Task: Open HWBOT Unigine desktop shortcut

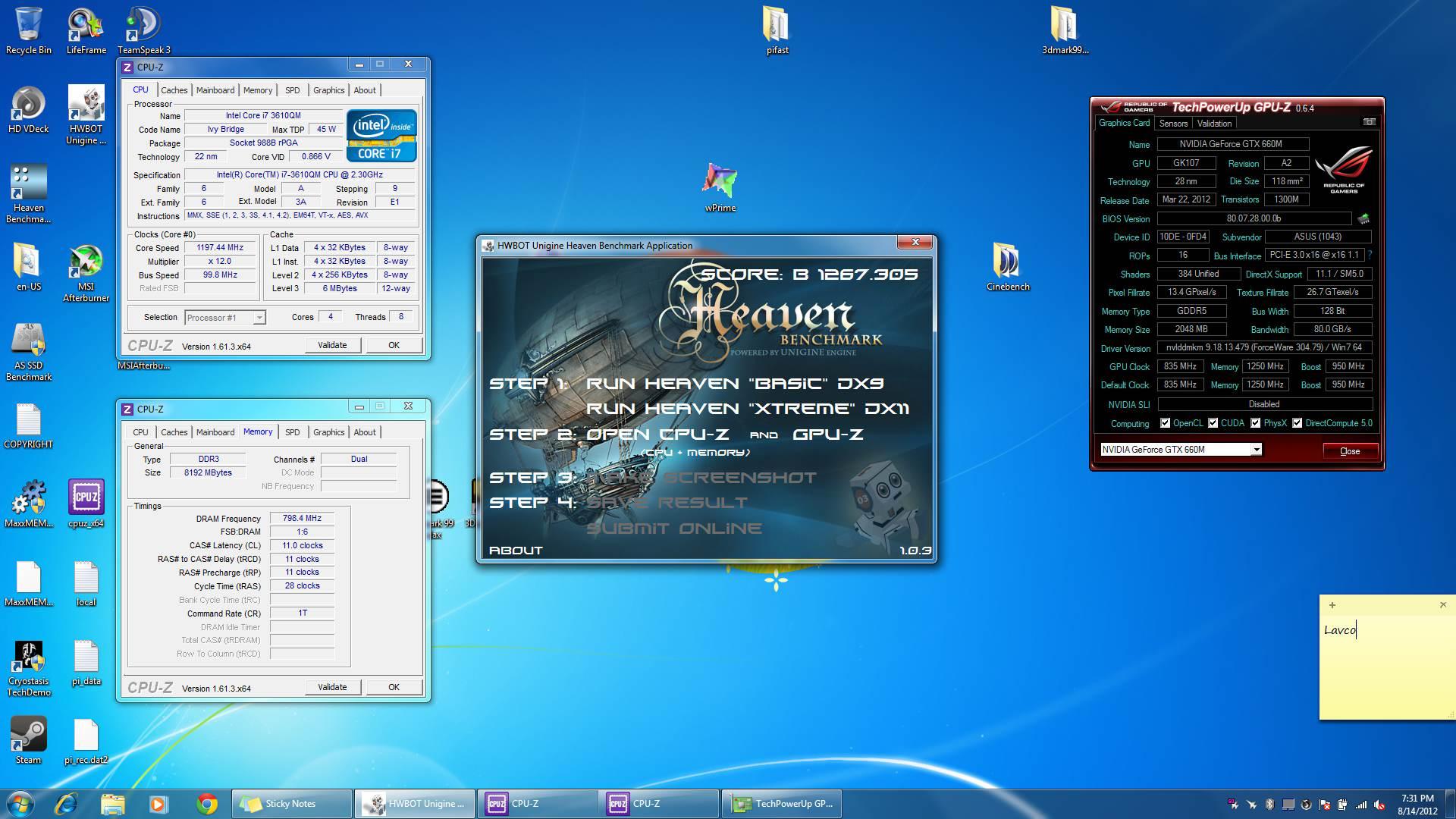Action: (86, 114)
